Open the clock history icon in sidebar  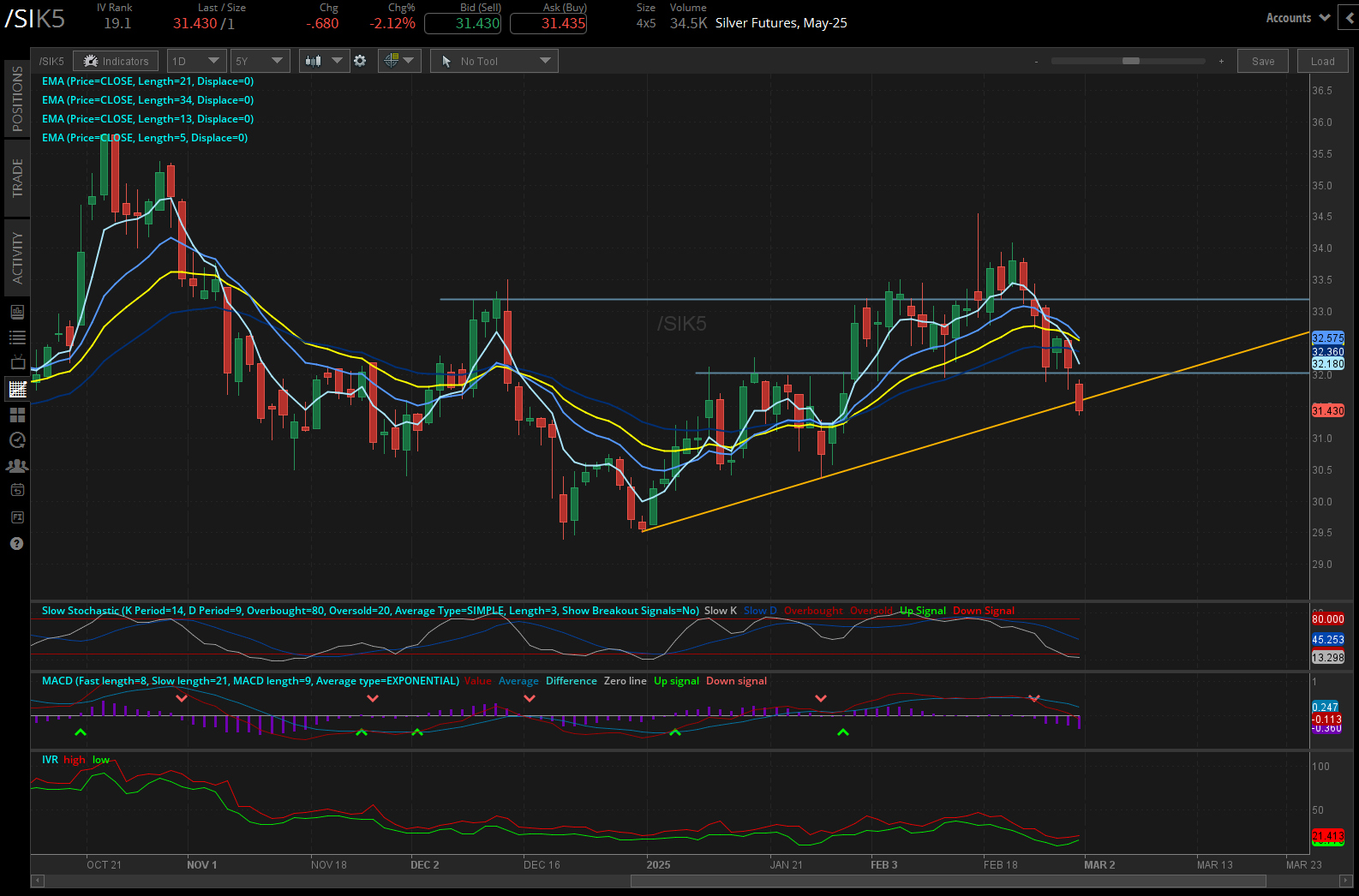pos(17,440)
